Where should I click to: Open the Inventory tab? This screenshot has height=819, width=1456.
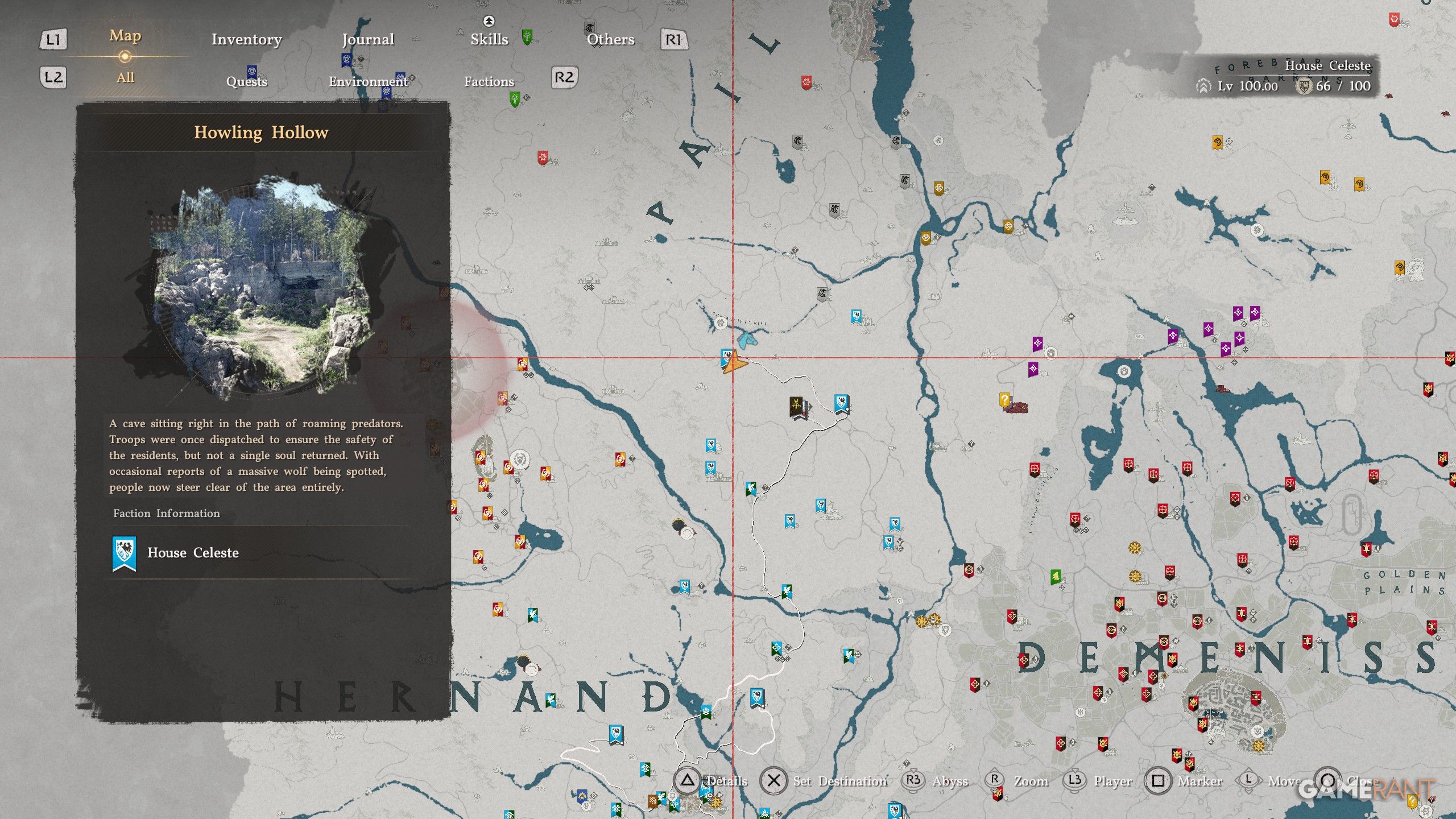tap(246, 39)
